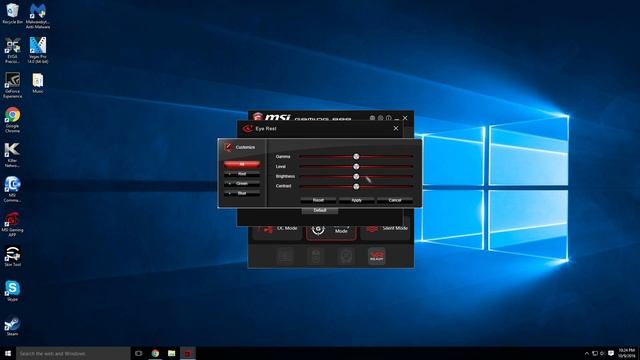Image resolution: width=640 pixels, height=360 pixels.
Task: Click the dimmed mouse icon in Gaming App
Action: pos(316,257)
